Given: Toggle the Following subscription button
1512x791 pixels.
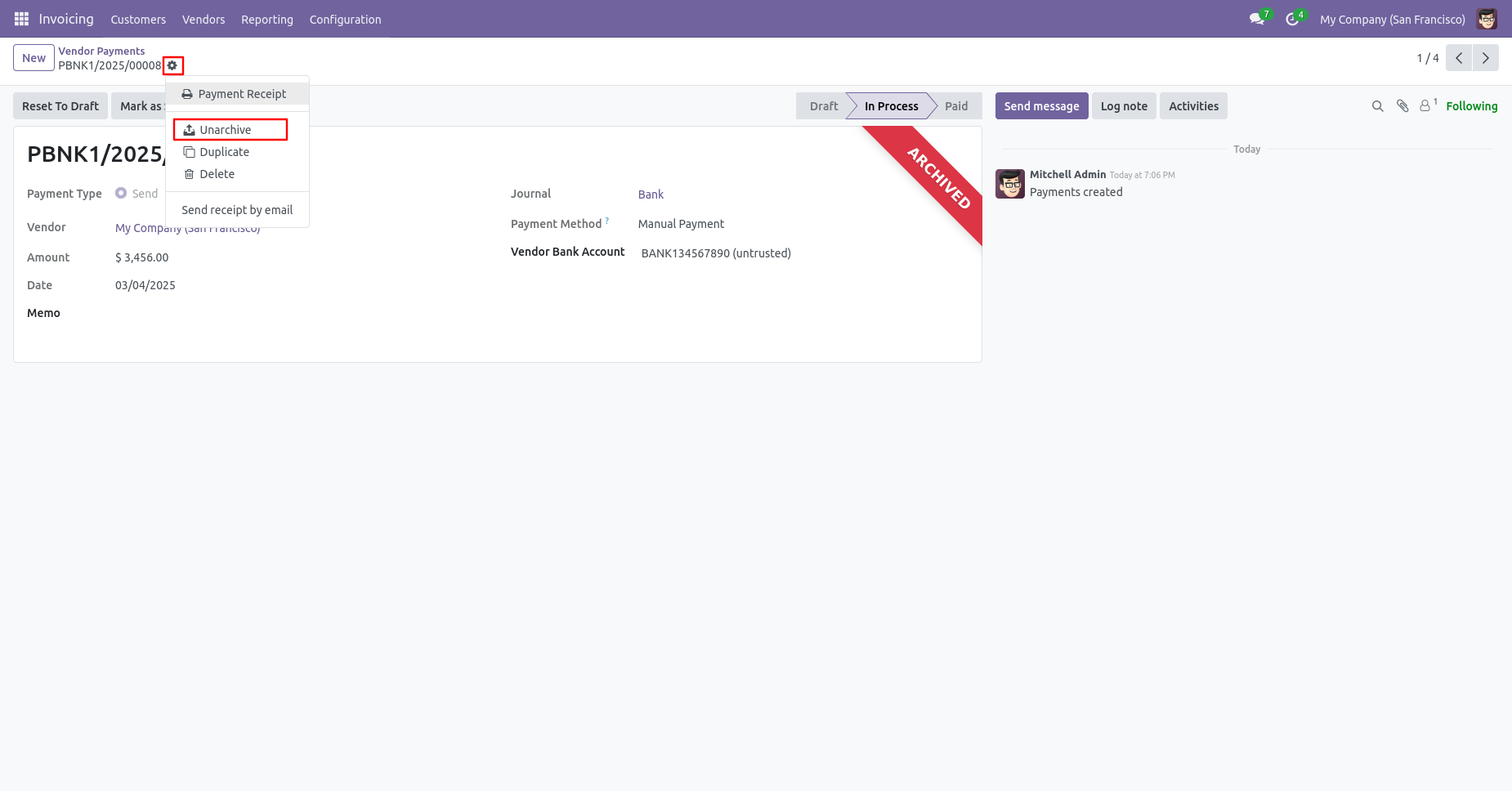Looking at the screenshot, I should click(x=1472, y=106).
